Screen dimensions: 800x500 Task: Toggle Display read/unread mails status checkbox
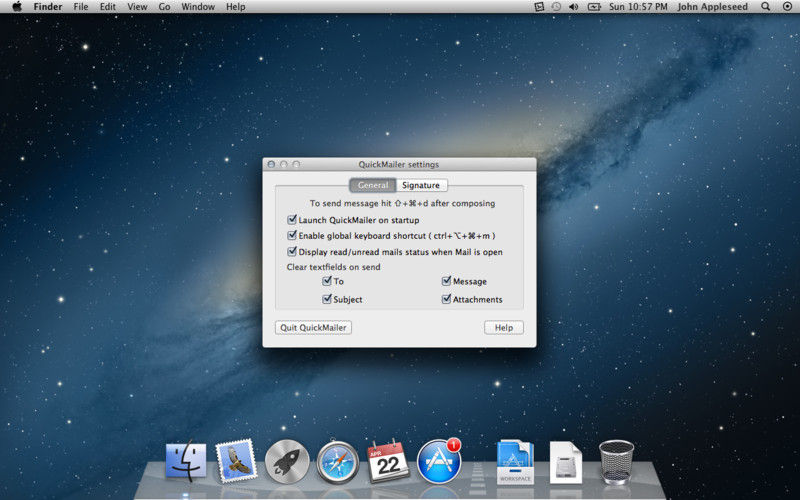[x=292, y=252]
